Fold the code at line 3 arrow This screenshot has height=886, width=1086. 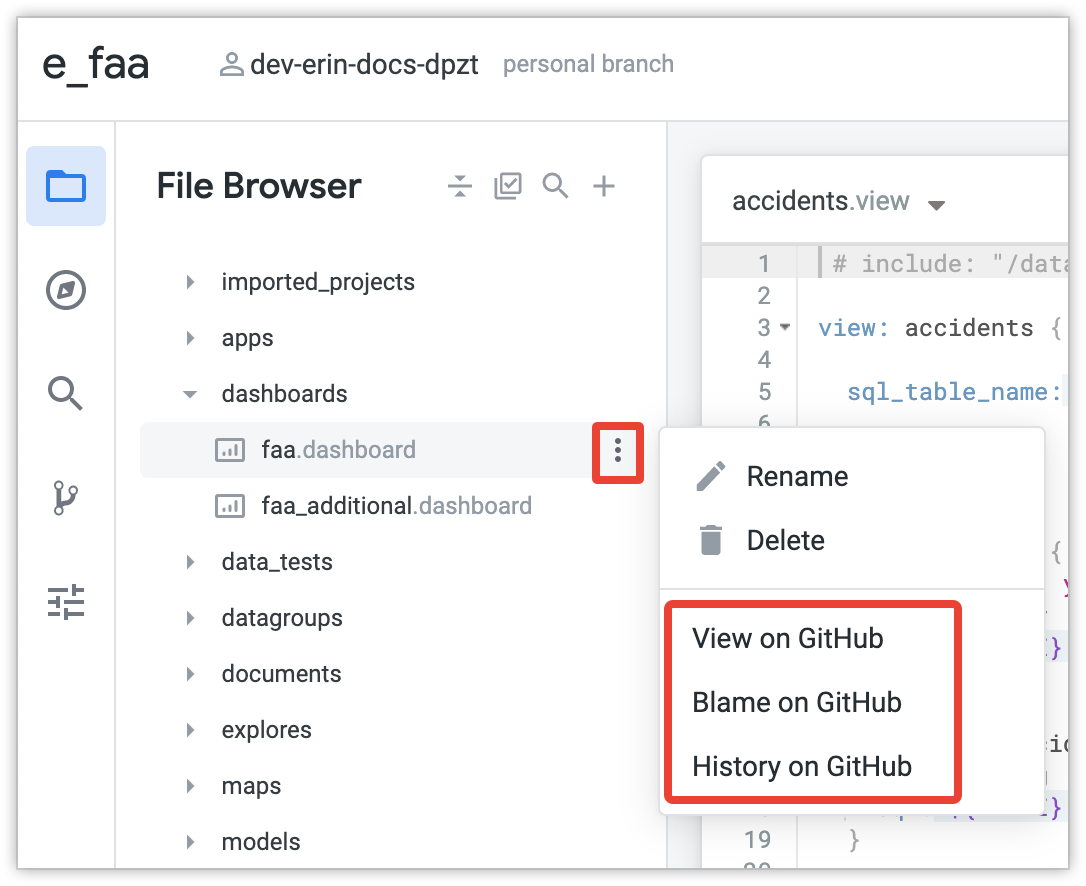[x=785, y=327]
